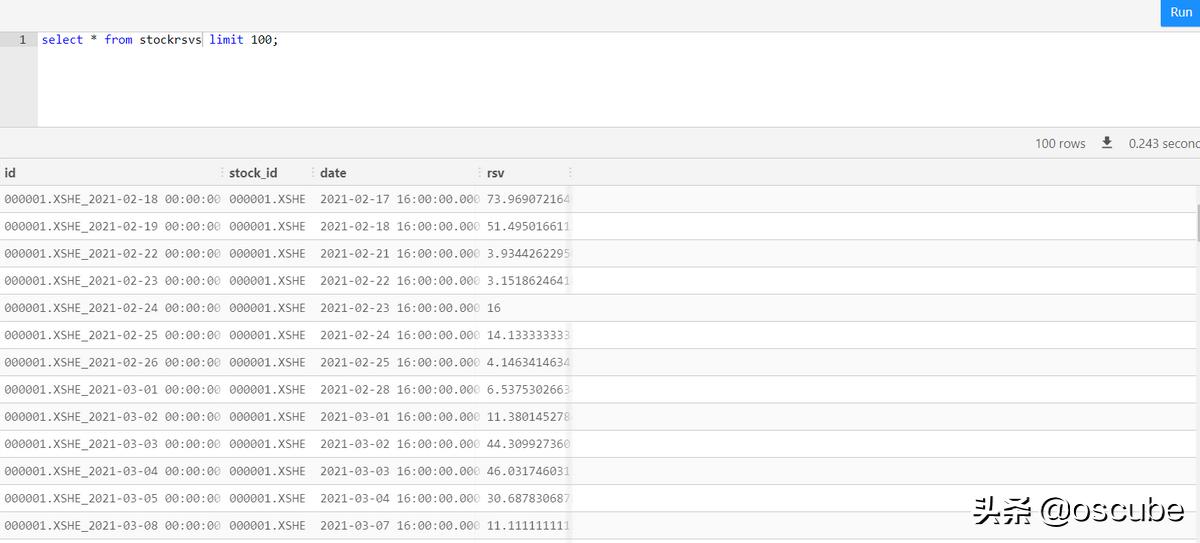Select date cell 2021-03-03 16:00:00.000
1200x543 pixels.
400,471
